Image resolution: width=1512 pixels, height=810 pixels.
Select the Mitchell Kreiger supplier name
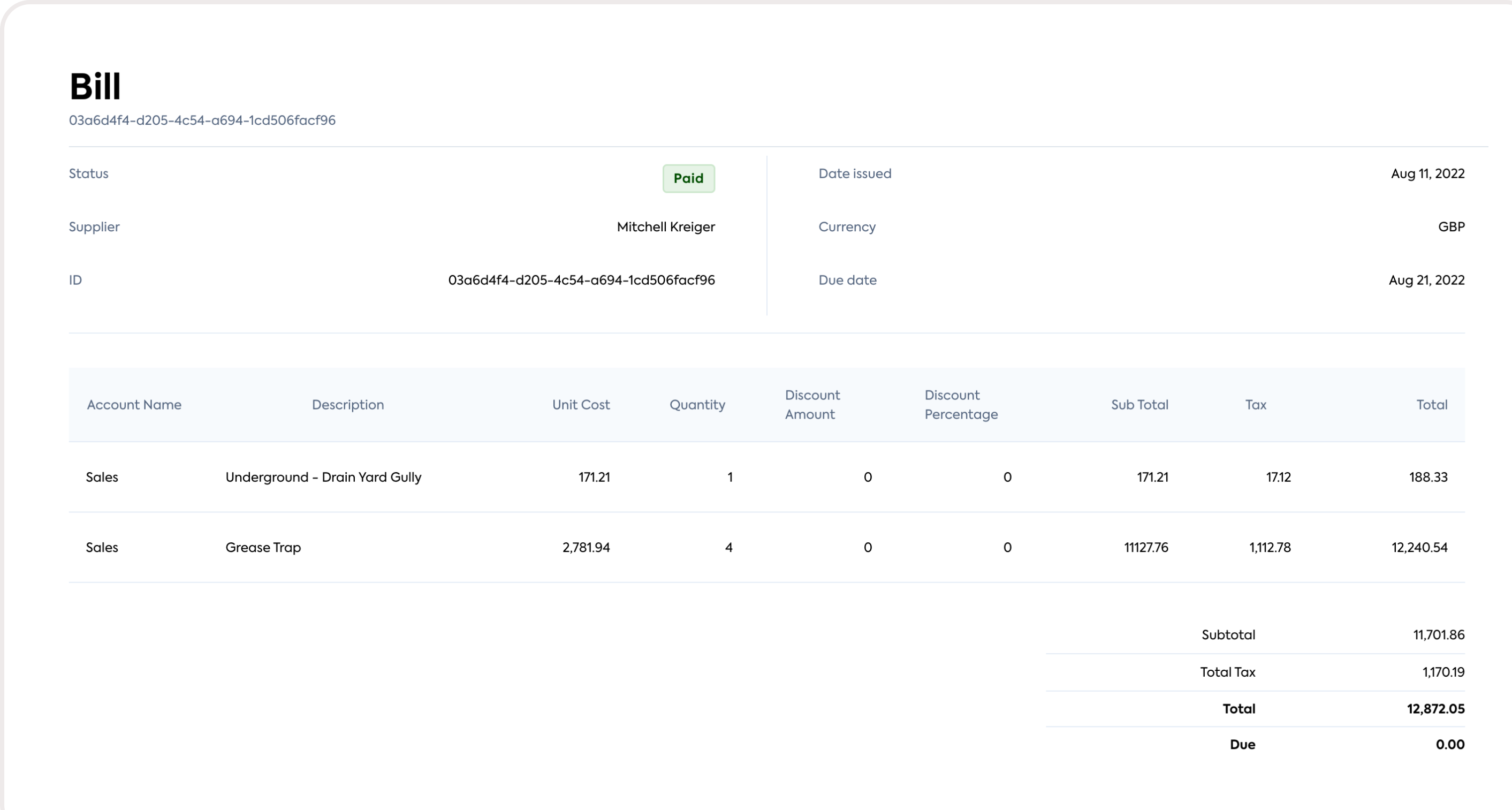pyautogui.click(x=666, y=226)
